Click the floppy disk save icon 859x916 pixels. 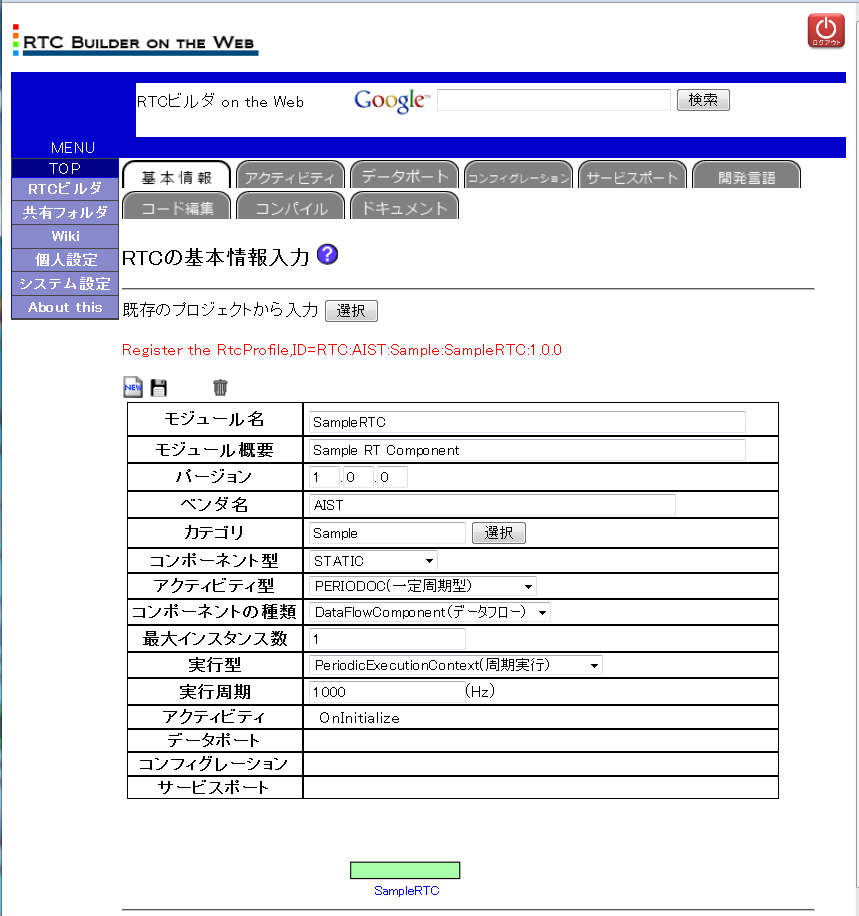pos(158,387)
